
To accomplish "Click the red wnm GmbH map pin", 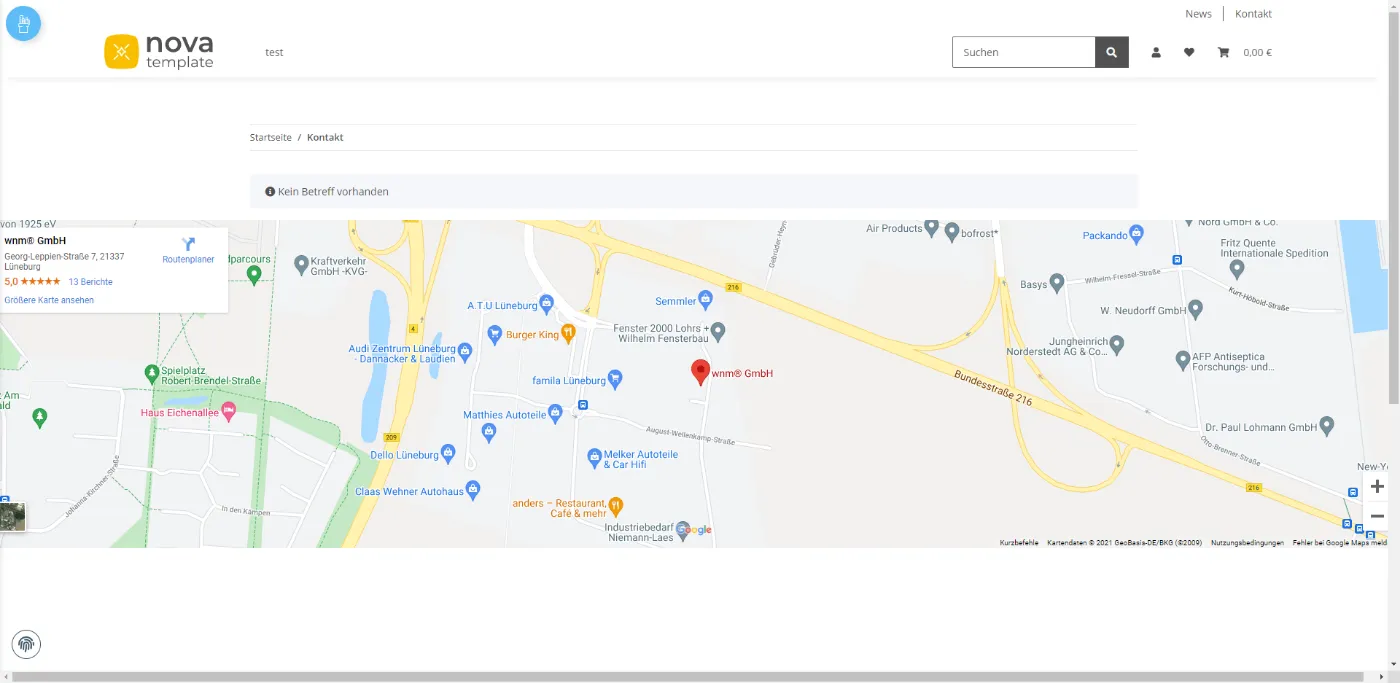I will tap(701, 372).
